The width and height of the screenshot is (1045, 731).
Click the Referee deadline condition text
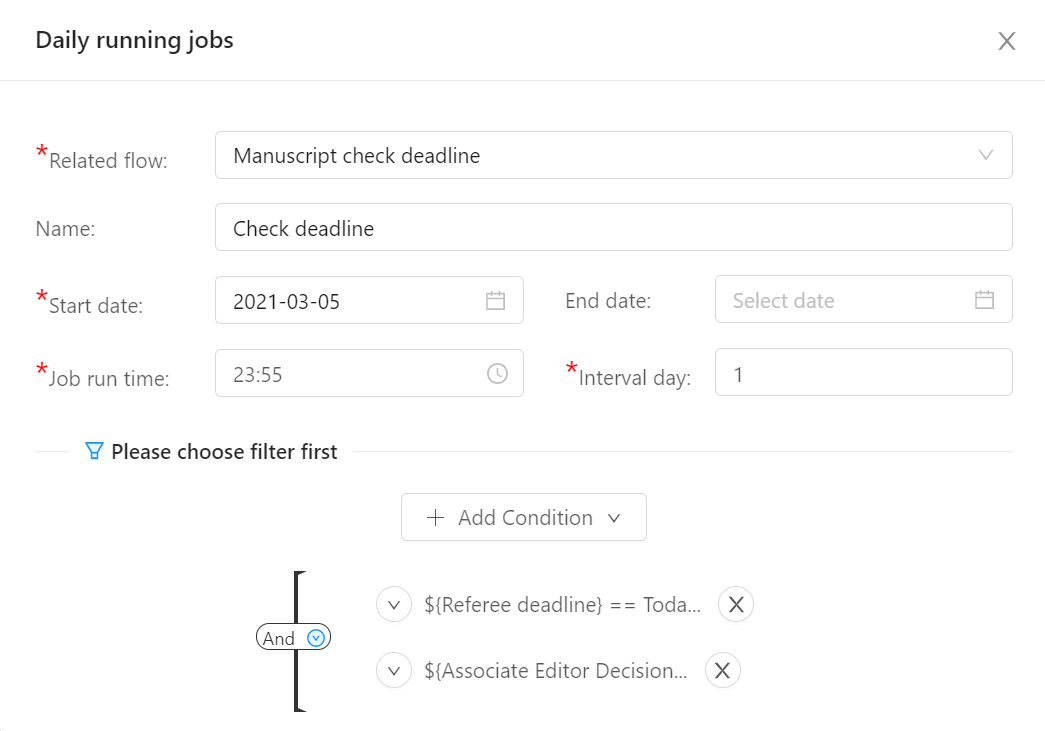pos(562,604)
